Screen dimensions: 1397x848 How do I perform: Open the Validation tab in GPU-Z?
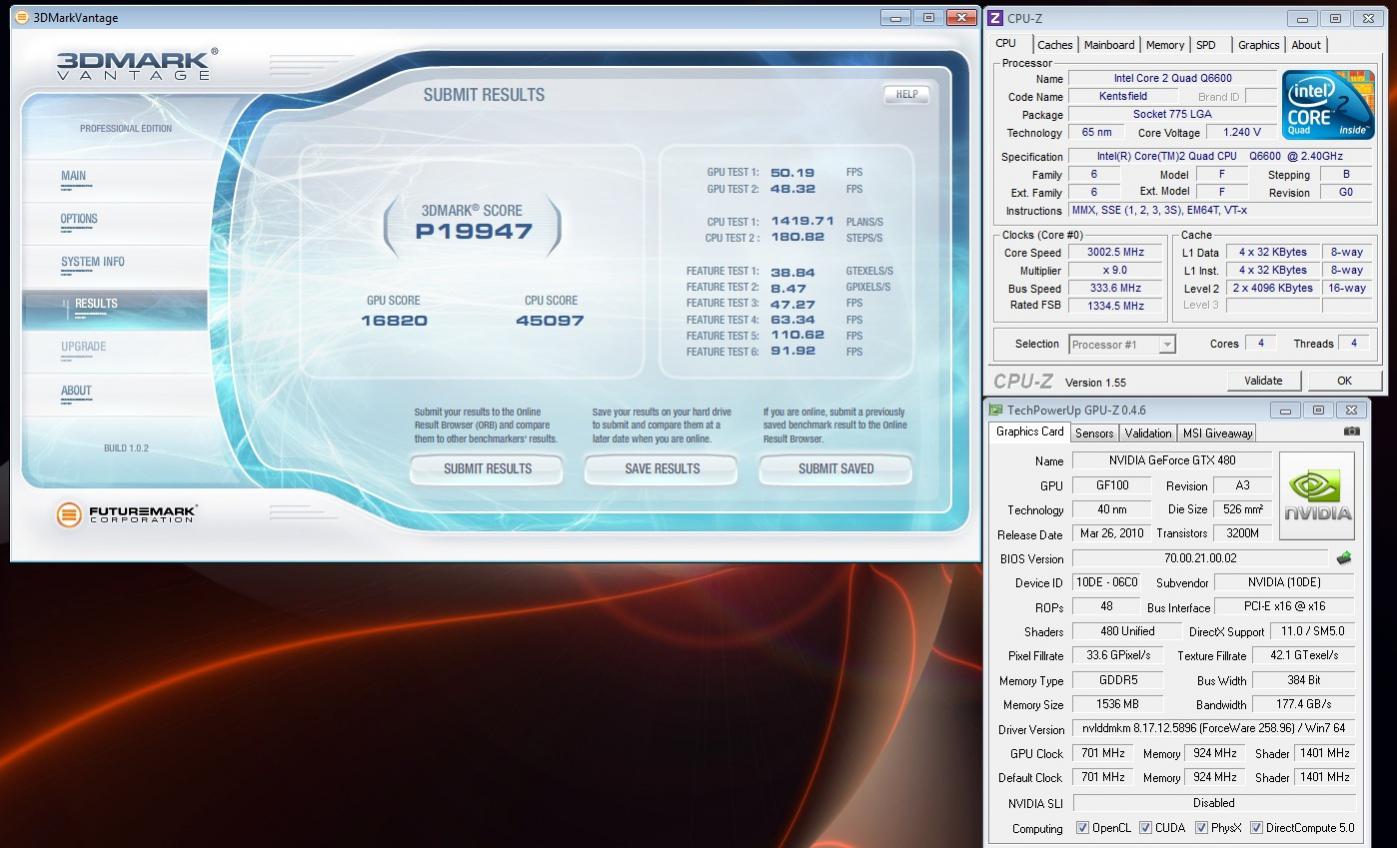coord(1148,433)
